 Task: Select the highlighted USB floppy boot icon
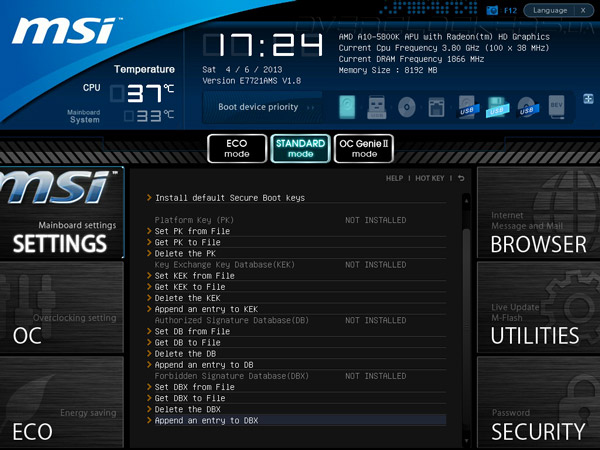497,107
